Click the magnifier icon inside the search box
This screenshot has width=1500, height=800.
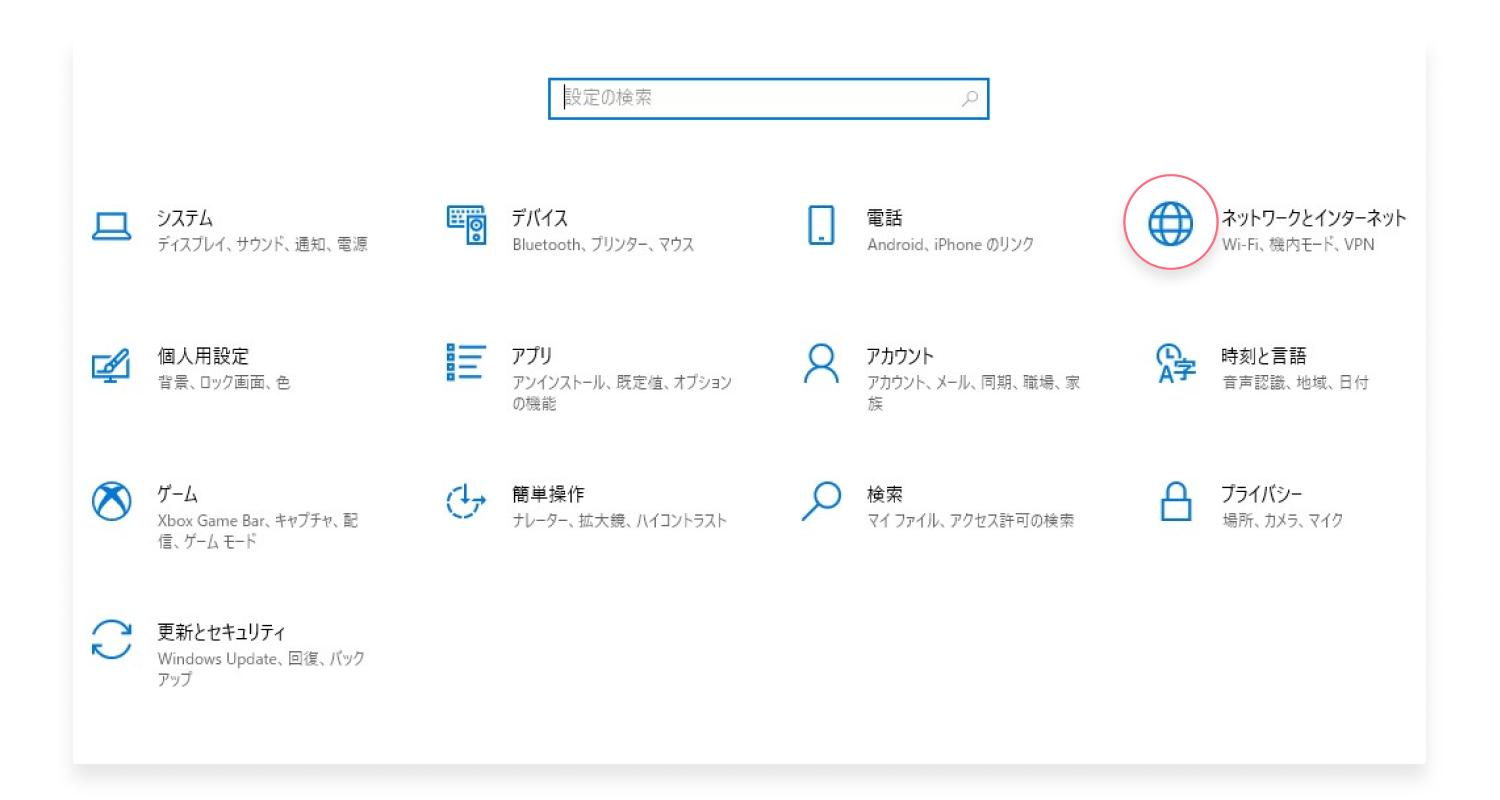tap(969, 99)
